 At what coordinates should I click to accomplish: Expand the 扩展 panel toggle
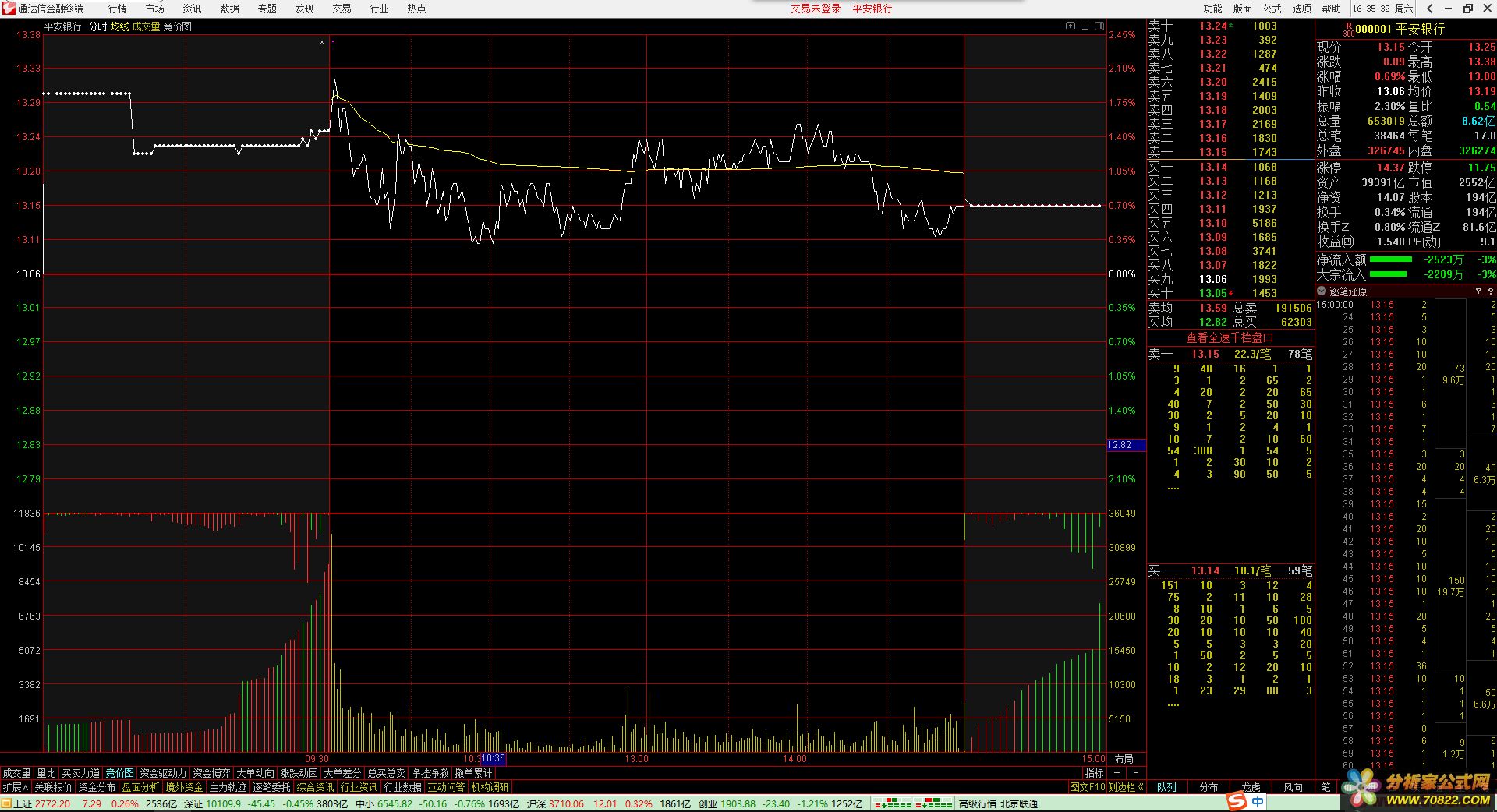(15, 787)
